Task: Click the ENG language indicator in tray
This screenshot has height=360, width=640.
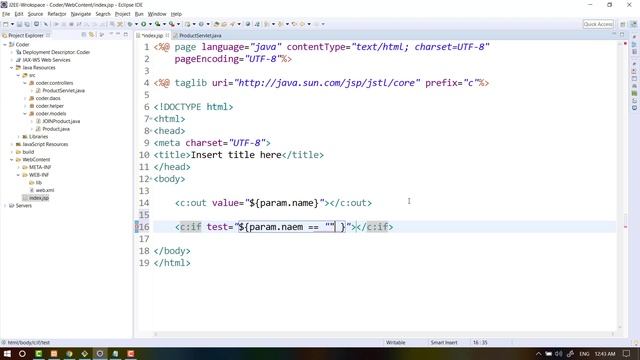Action: [584, 354]
